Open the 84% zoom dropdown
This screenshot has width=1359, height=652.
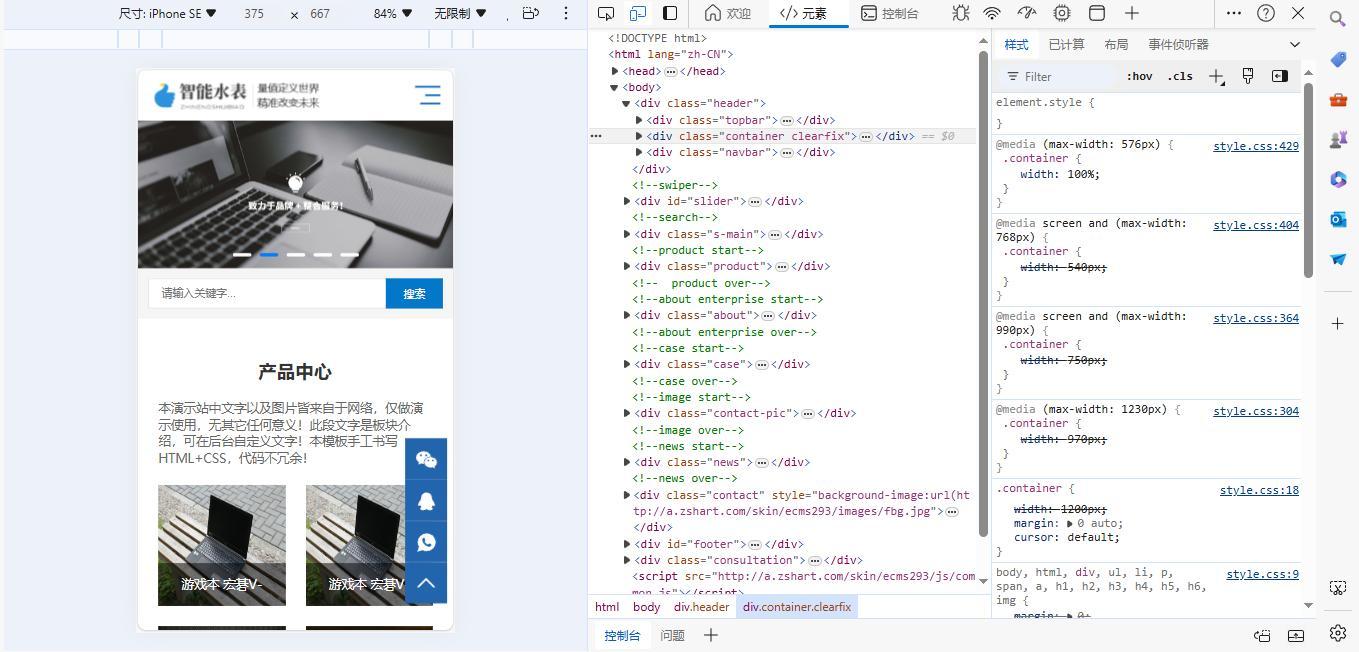click(x=392, y=14)
